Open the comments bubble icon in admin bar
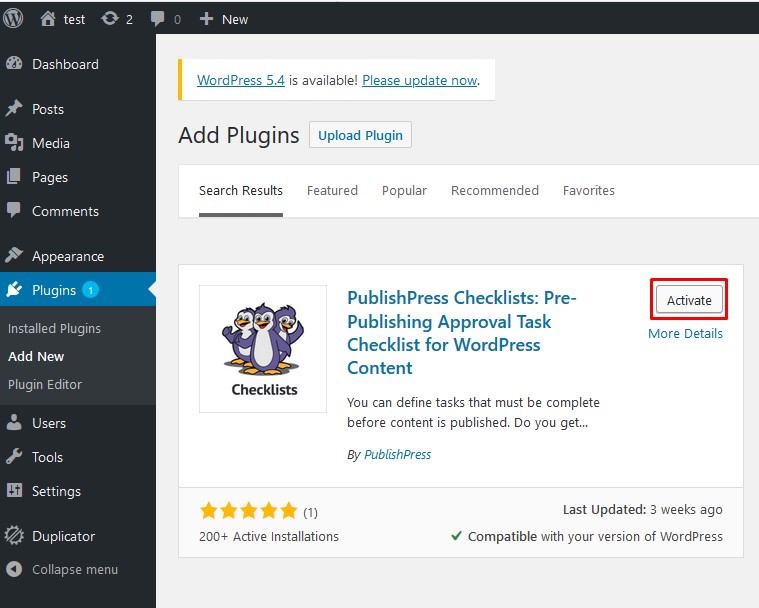This screenshot has height=608, width=759. (x=158, y=18)
